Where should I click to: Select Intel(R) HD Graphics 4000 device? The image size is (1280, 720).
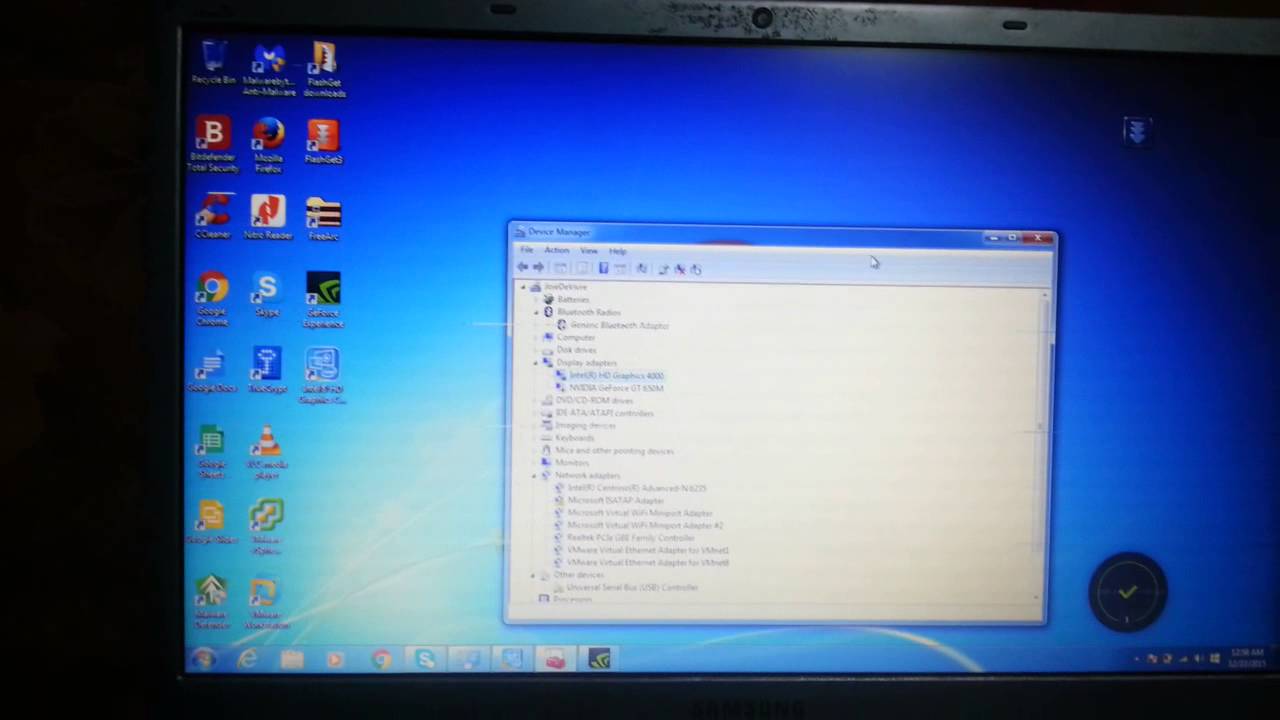pyautogui.click(x=616, y=375)
